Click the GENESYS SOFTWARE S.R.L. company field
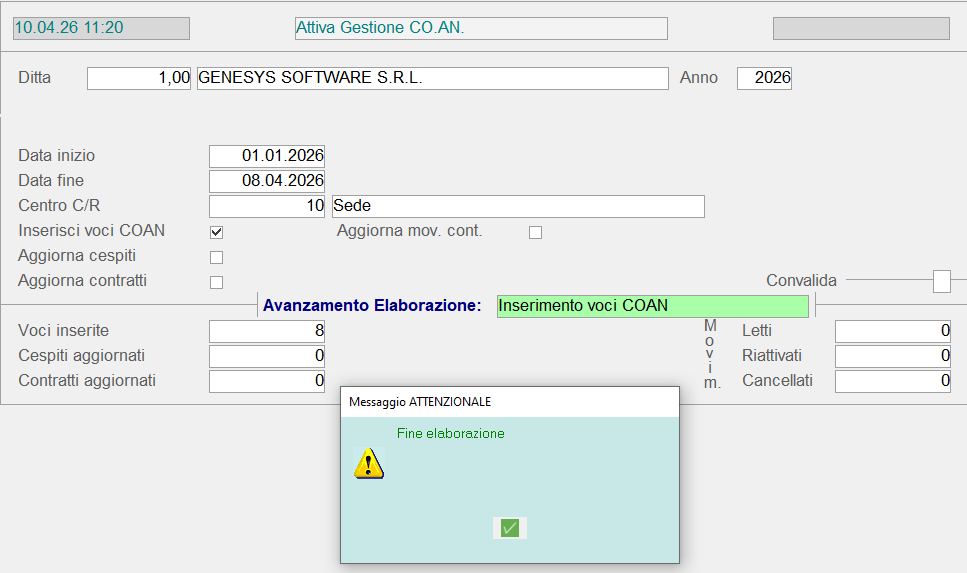This screenshot has height=573, width=967. coord(432,78)
